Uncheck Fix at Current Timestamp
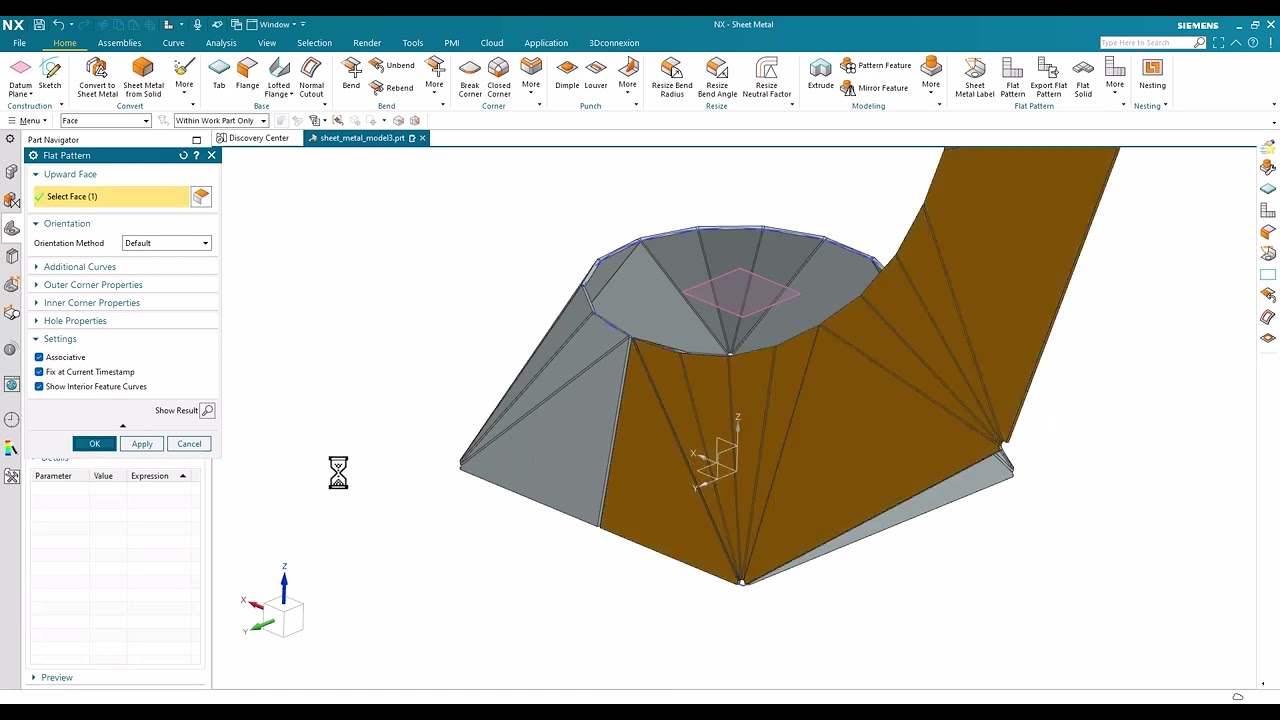 point(39,372)
